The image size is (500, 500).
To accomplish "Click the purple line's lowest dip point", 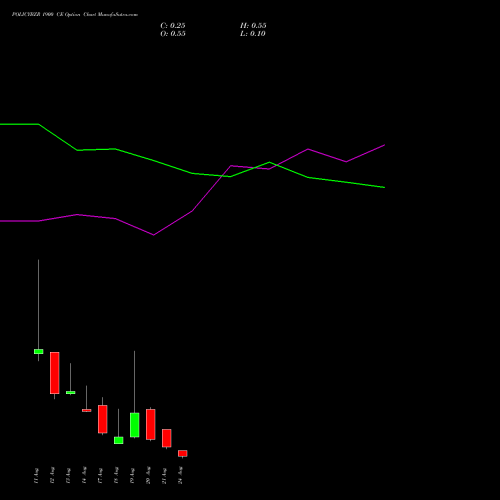I will click(154, 235).
